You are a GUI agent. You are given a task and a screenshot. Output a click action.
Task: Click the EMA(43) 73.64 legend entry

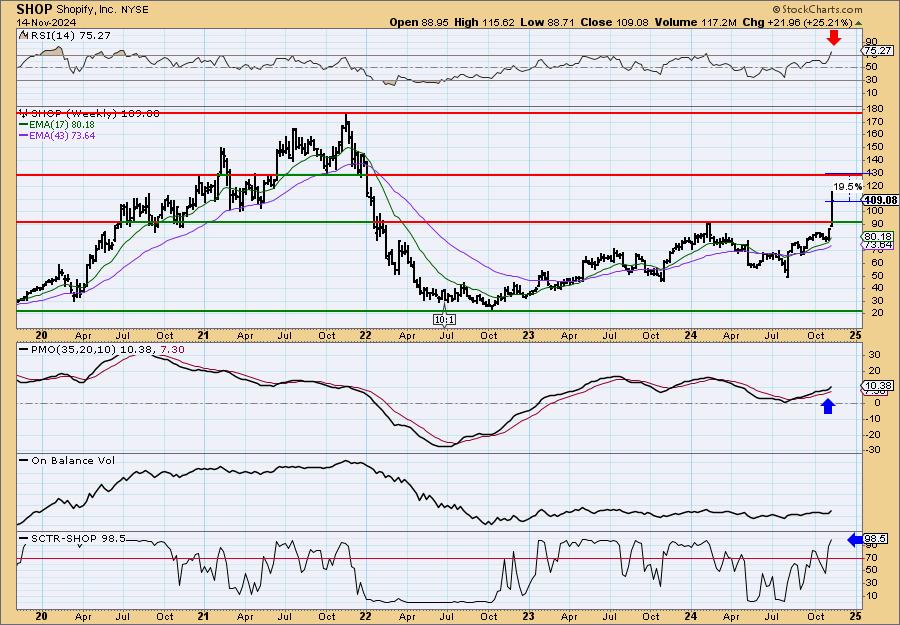(62, 135)
